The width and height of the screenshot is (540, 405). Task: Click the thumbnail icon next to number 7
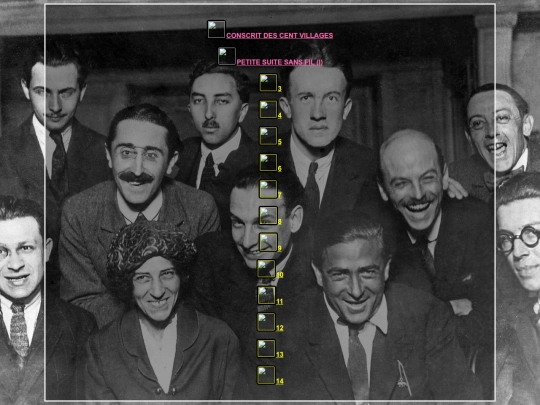tap(268, 189)
